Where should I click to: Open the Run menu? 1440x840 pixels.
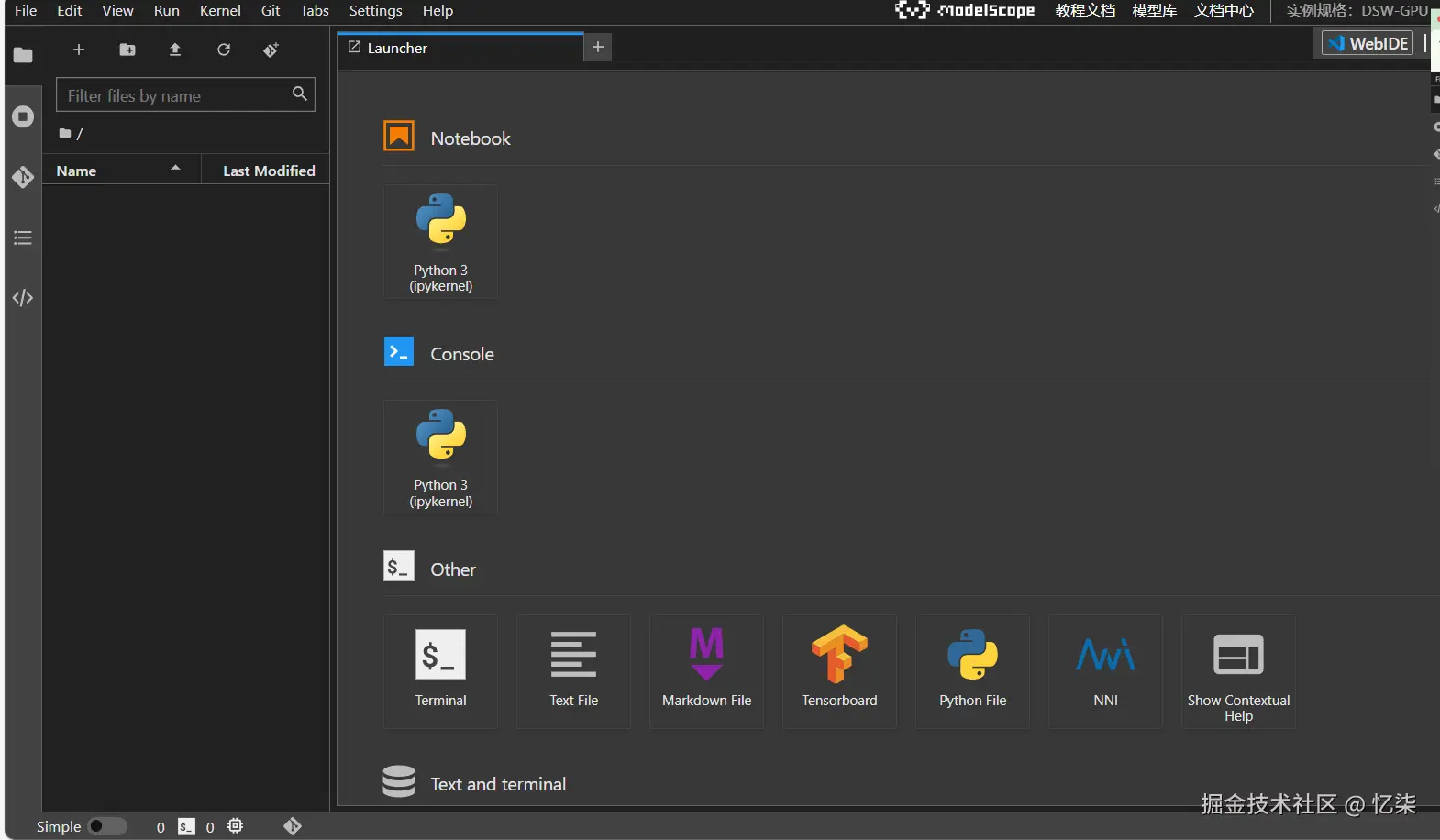167,11
